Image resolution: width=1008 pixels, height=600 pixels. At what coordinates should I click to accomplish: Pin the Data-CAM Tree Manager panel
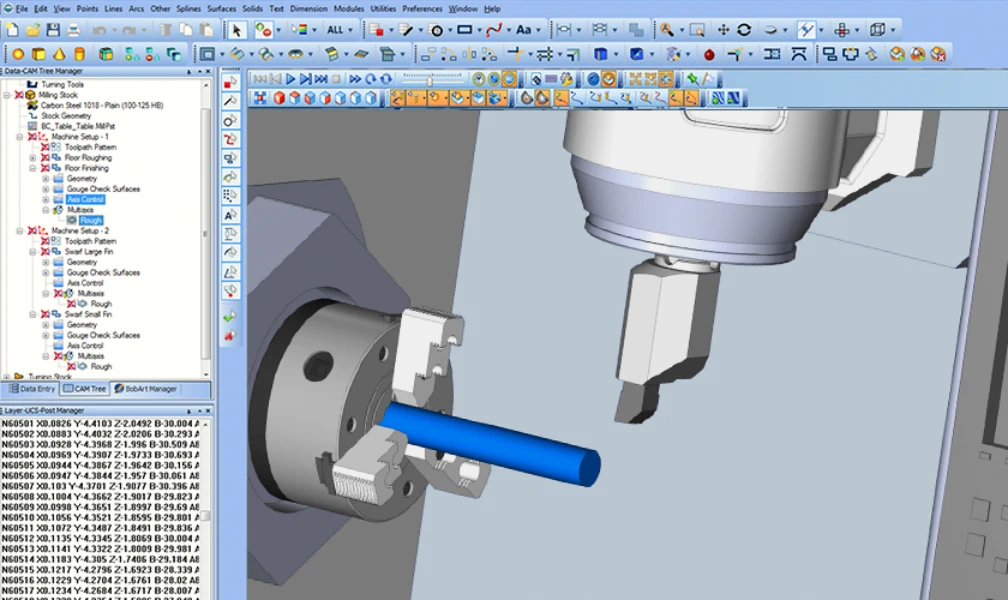[187, 71]
